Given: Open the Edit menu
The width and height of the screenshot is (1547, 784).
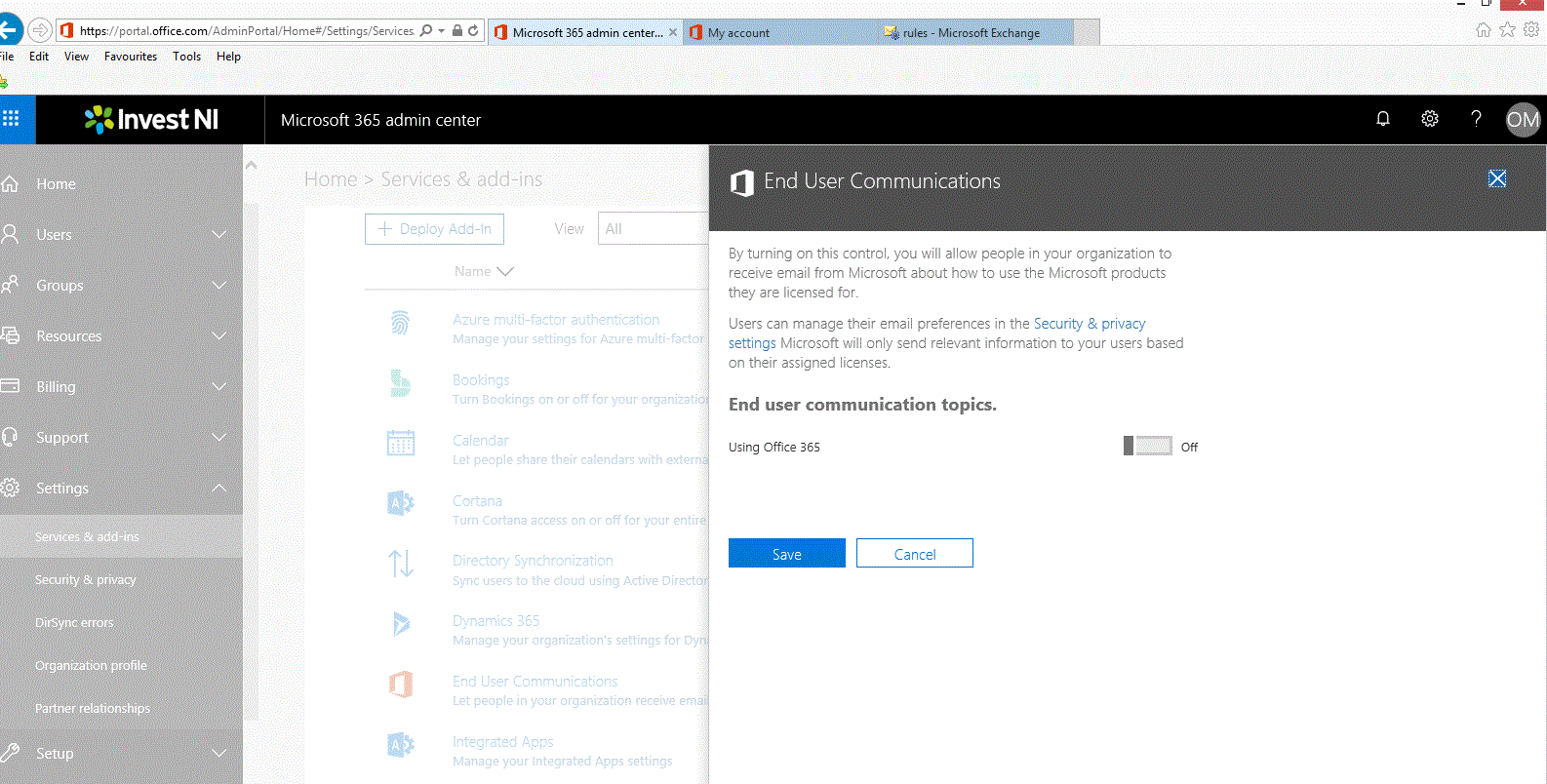Looking at the screenshot, I should 39,57.
